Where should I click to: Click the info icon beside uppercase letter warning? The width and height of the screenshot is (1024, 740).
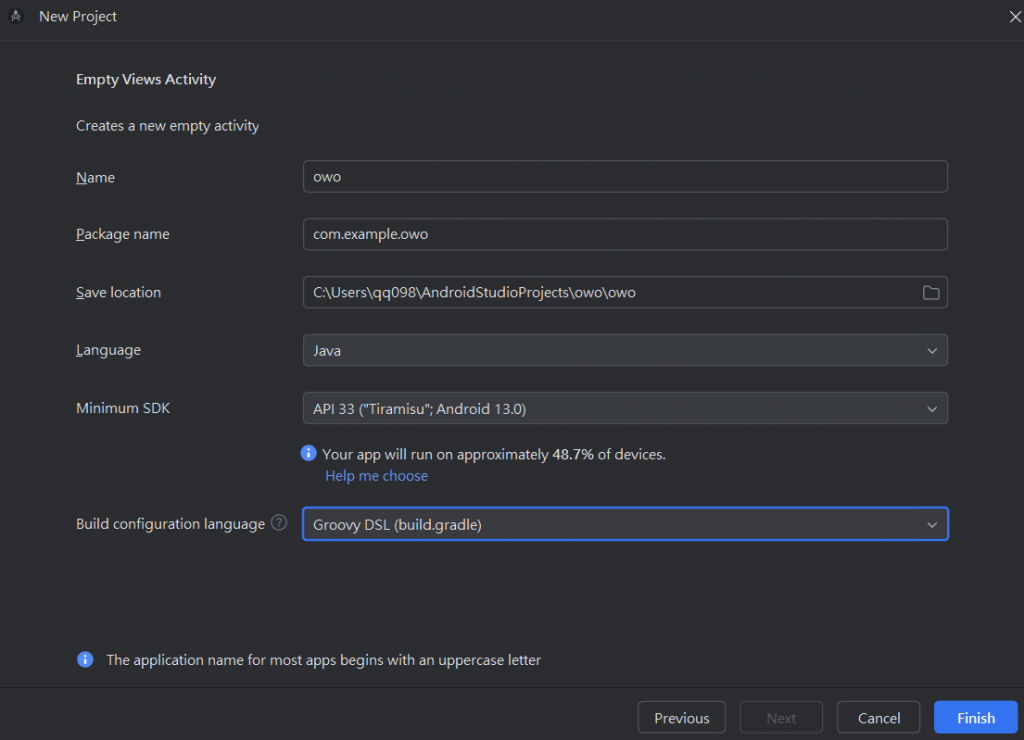click(x=85, y=660)
